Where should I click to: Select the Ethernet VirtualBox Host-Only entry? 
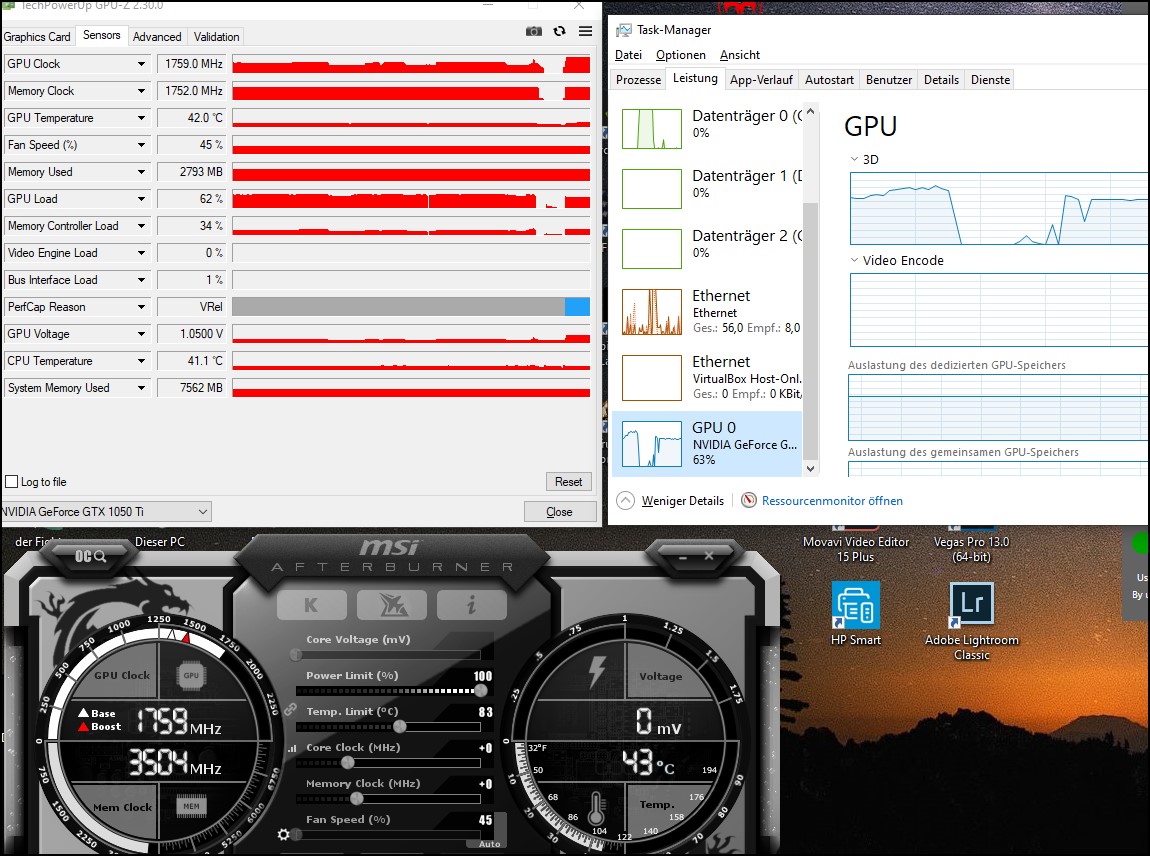708,377
